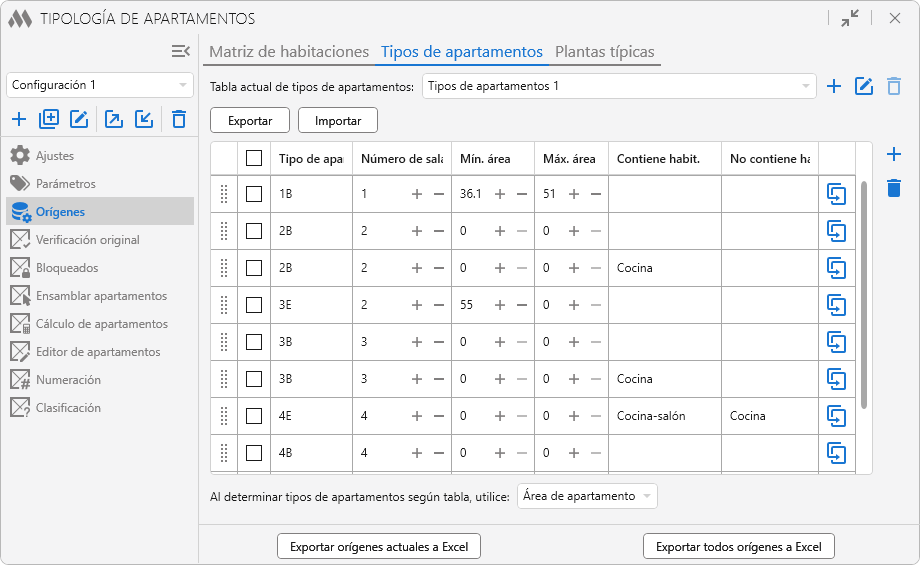Edit the current apartment types table name

pos(865,87)
